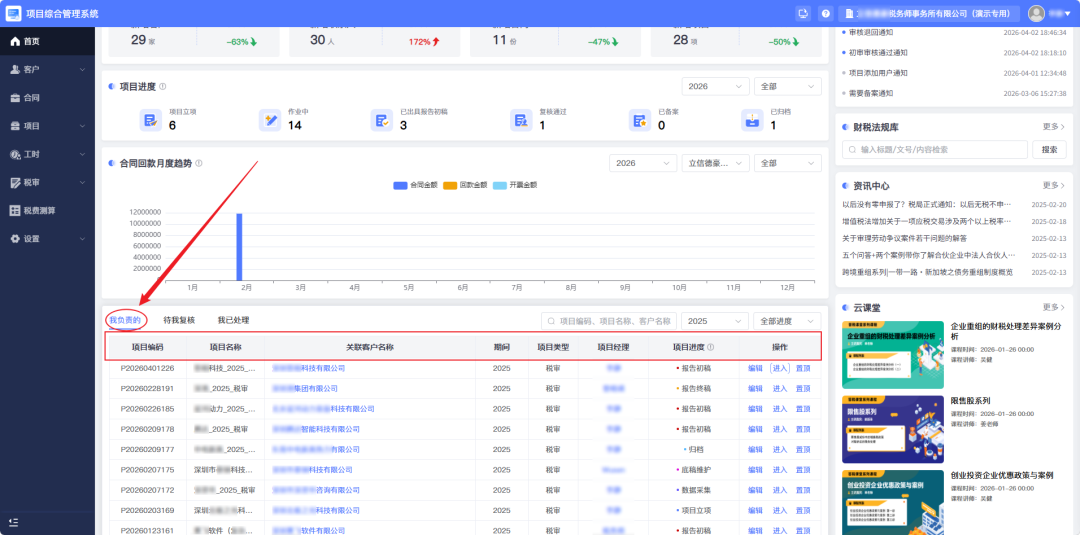
Task: Toggle the 合同金额 legend series
Action: (415, 185)
